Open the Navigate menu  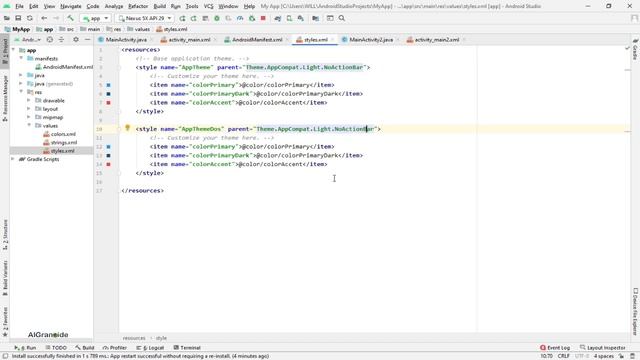[x=70, y=6]
